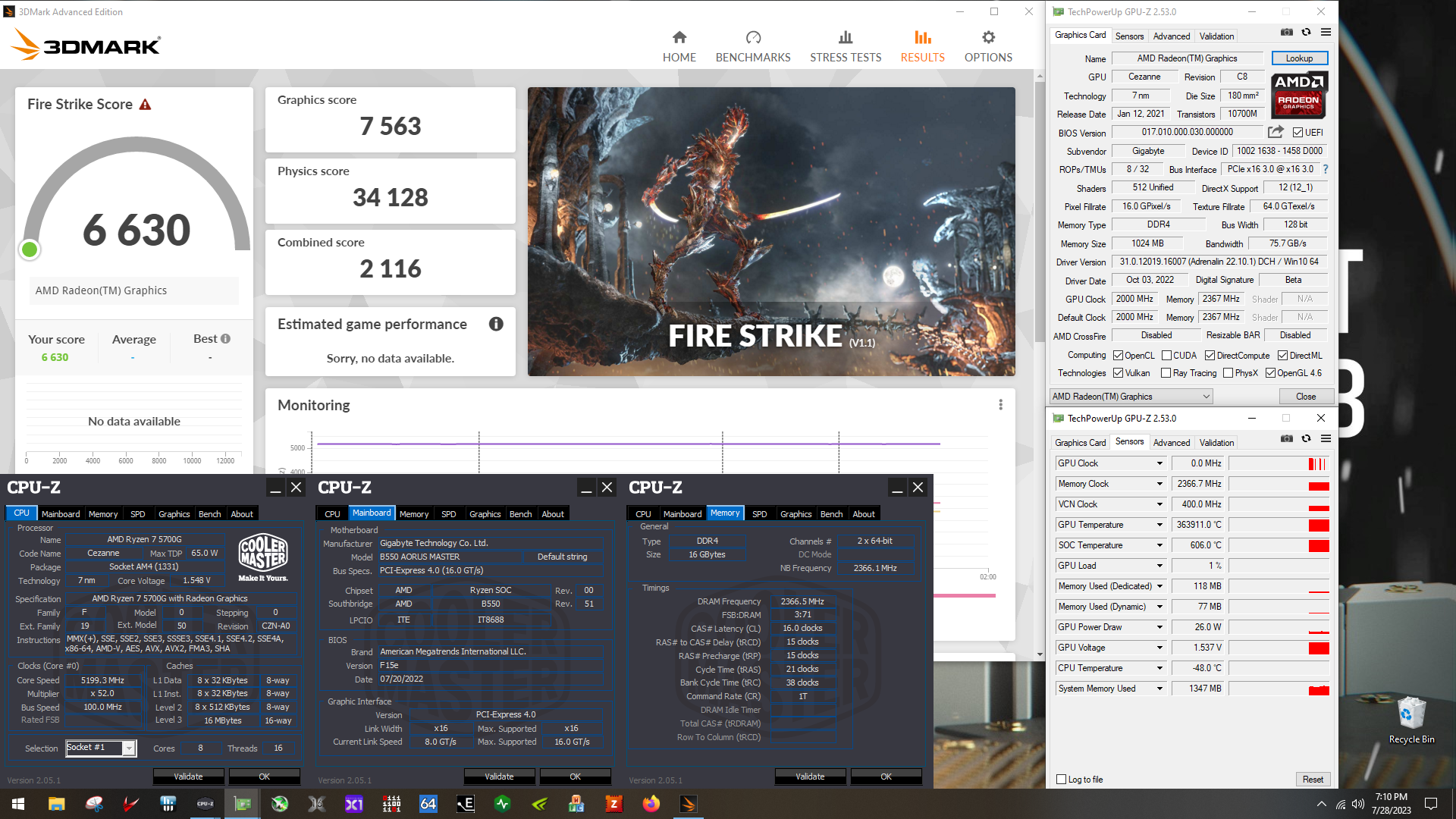The width and height of the screenshot is (1456, 819).
Task: Click camera icon in GPU-Z Sensors window
Action: 1287,439
